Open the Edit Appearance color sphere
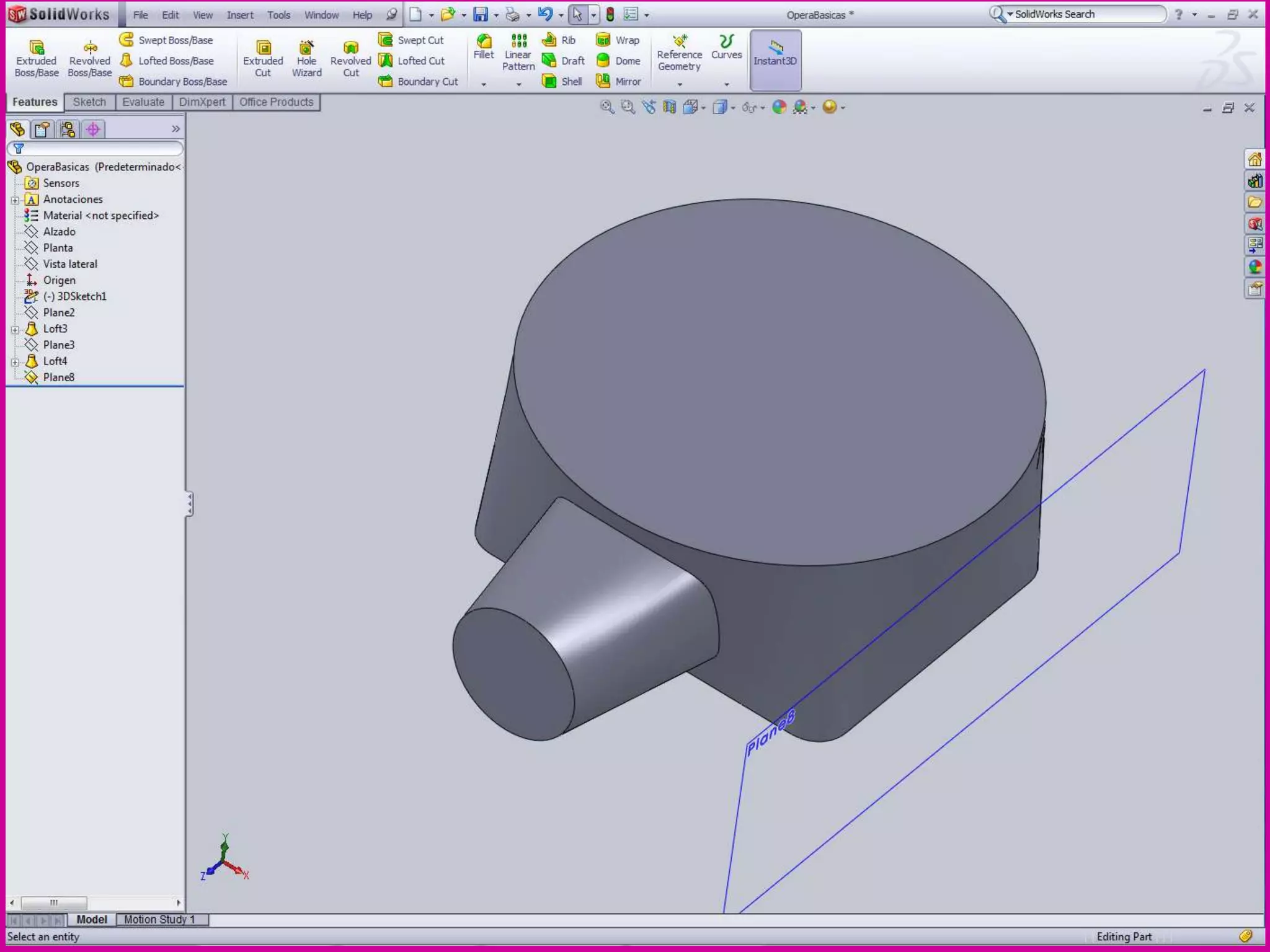 pyautogui.click(x=779, y=107)
